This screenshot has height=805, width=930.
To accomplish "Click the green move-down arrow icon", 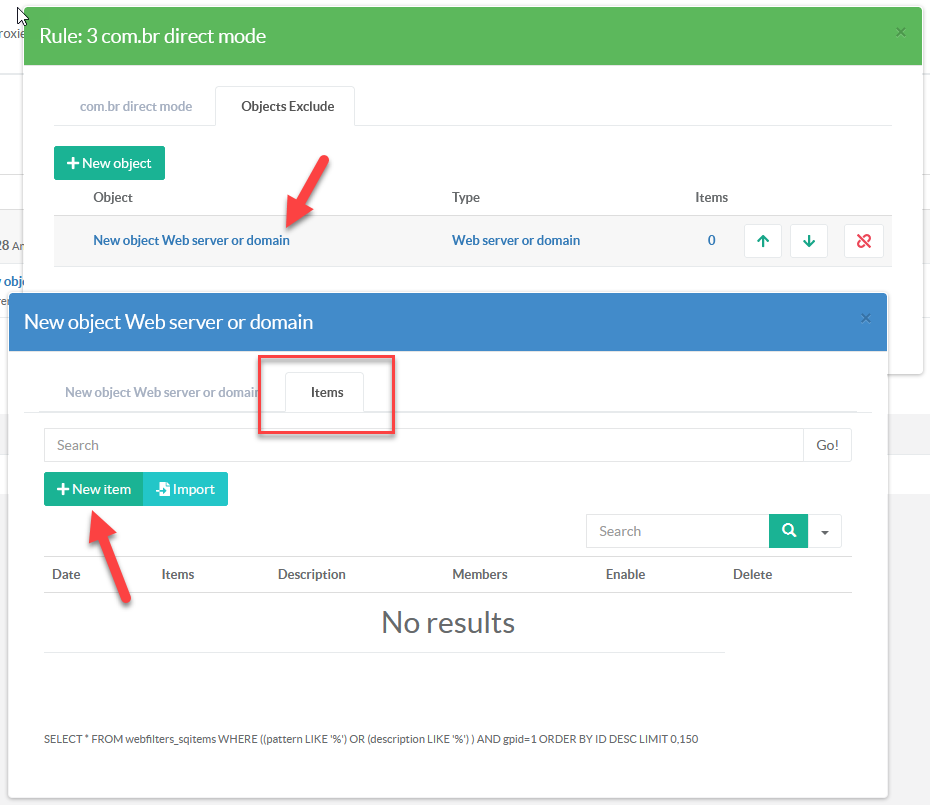I will 809,241.
